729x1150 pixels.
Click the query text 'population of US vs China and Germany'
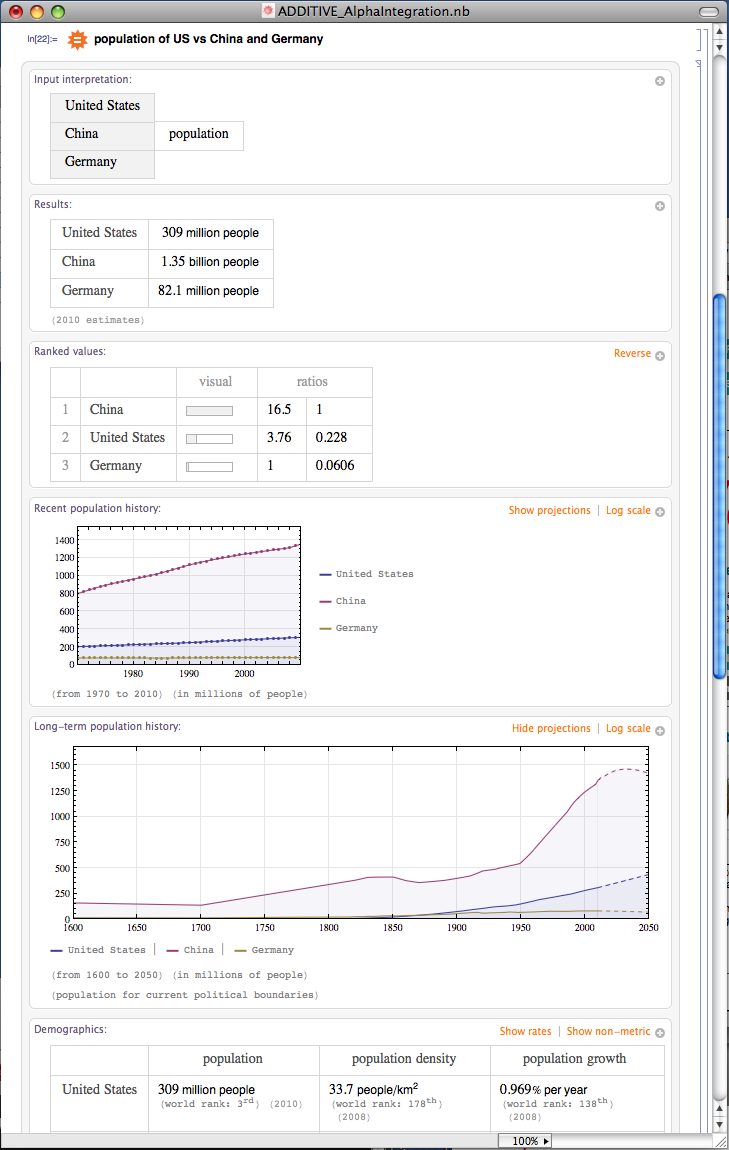[x=208, y=40]
